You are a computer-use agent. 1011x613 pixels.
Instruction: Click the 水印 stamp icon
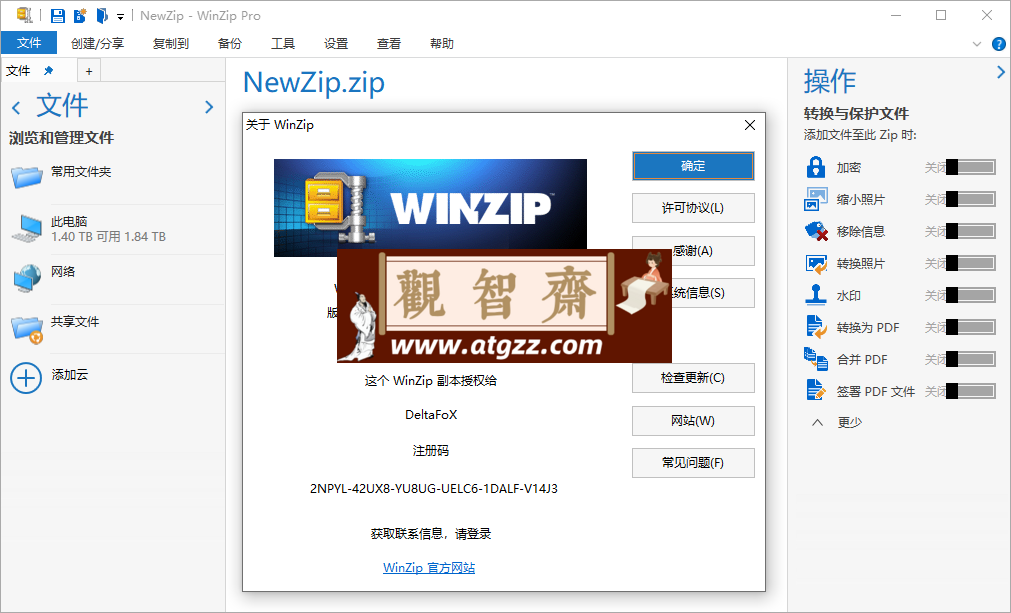[816, 295]
